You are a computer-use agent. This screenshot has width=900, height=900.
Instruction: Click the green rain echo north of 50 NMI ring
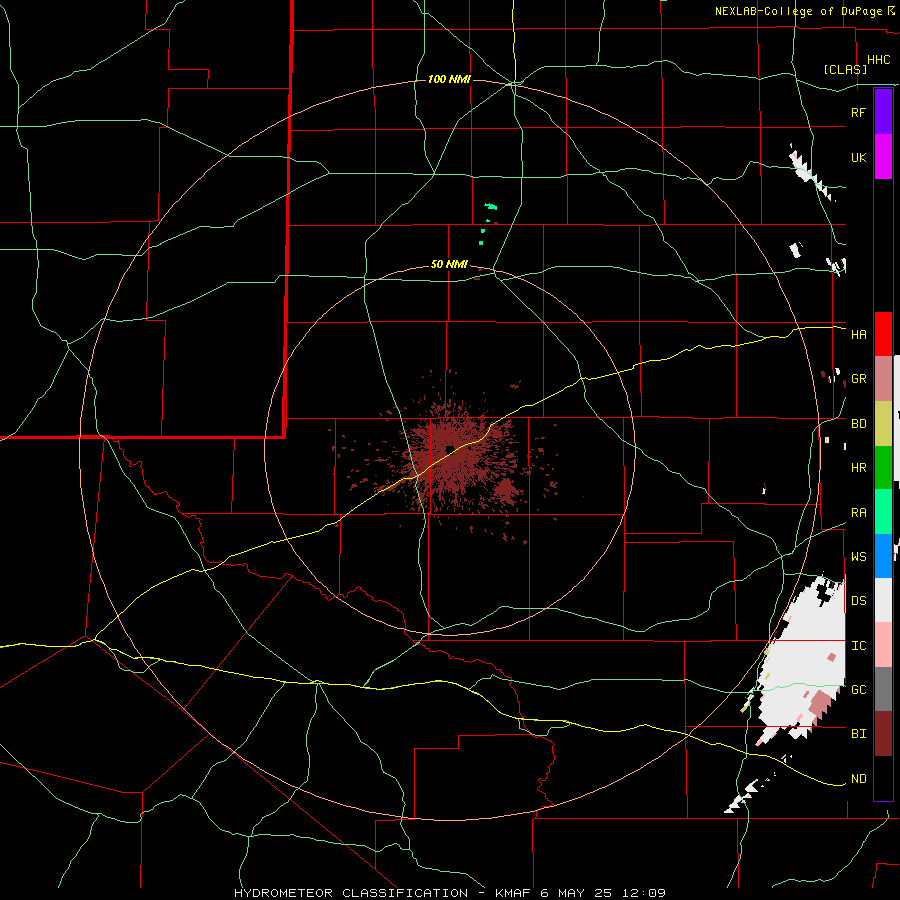click(x=490, y=206)
